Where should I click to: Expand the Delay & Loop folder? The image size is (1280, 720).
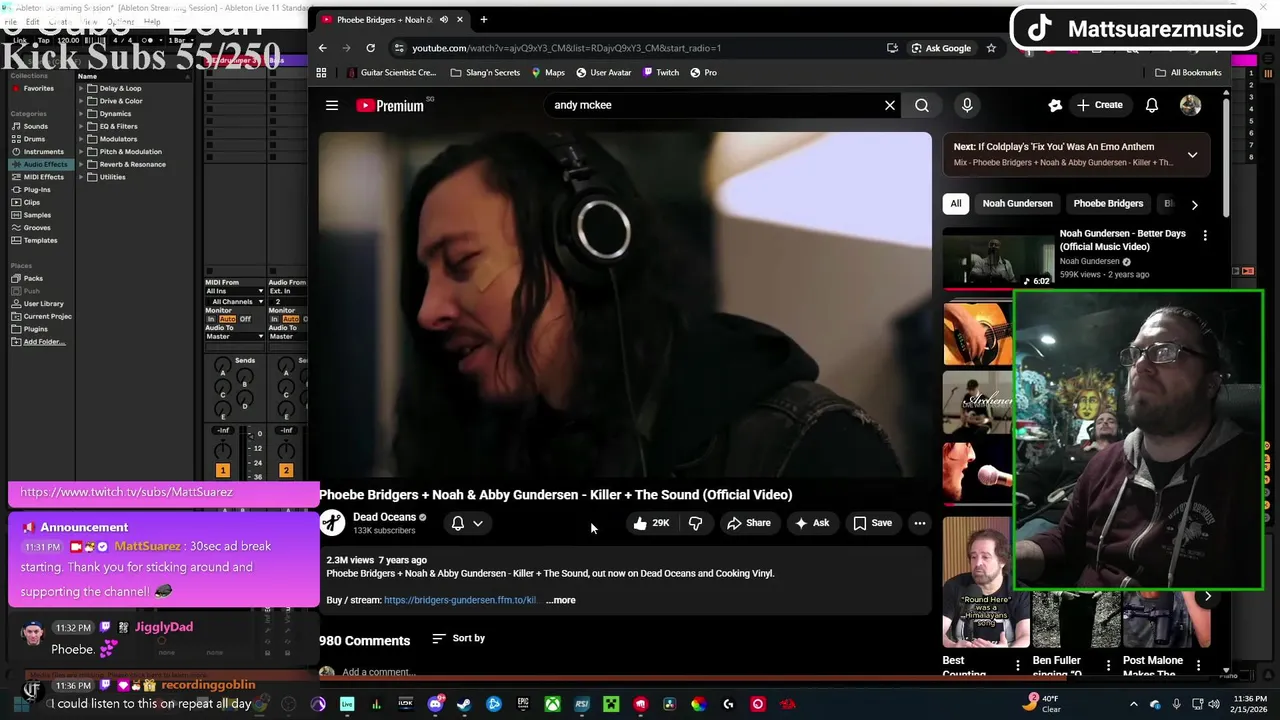[82, 88]
